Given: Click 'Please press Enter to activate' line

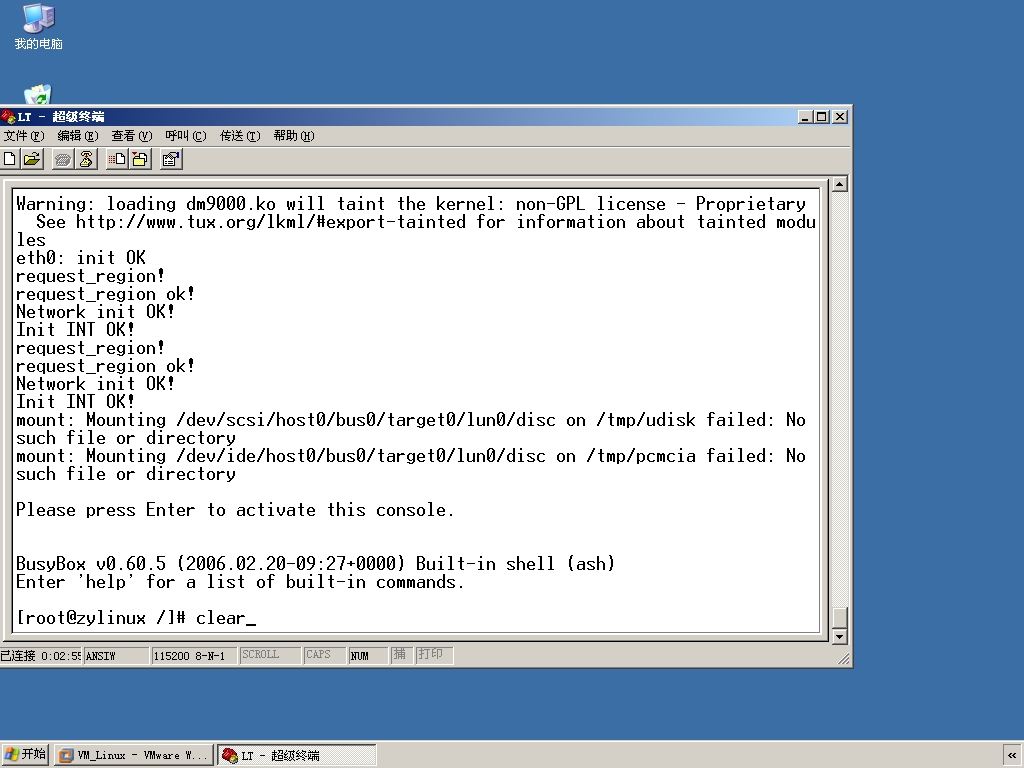Looking at the screenshot, I should (234, 510).
